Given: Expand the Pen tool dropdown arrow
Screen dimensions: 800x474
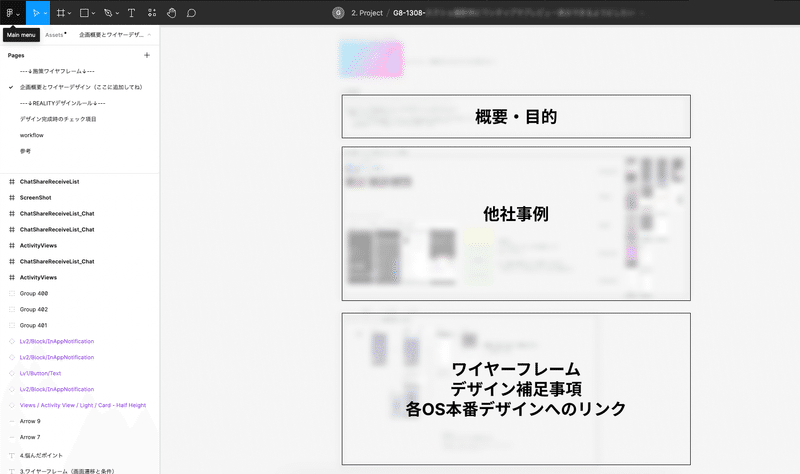Looking at the screenshot, I should pyautogui.click(x=117, y=13).
